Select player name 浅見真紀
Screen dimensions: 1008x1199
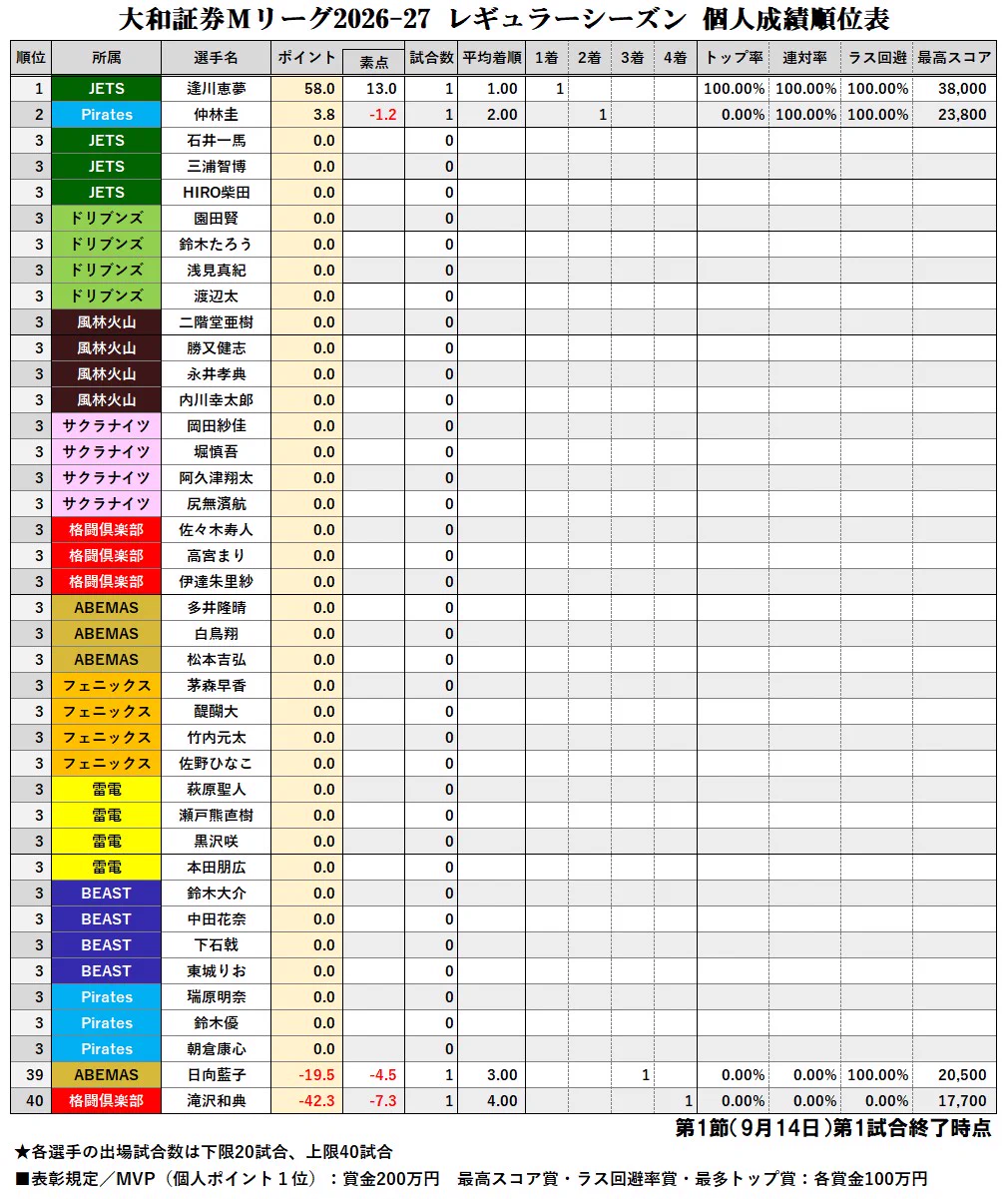point(216,271)
